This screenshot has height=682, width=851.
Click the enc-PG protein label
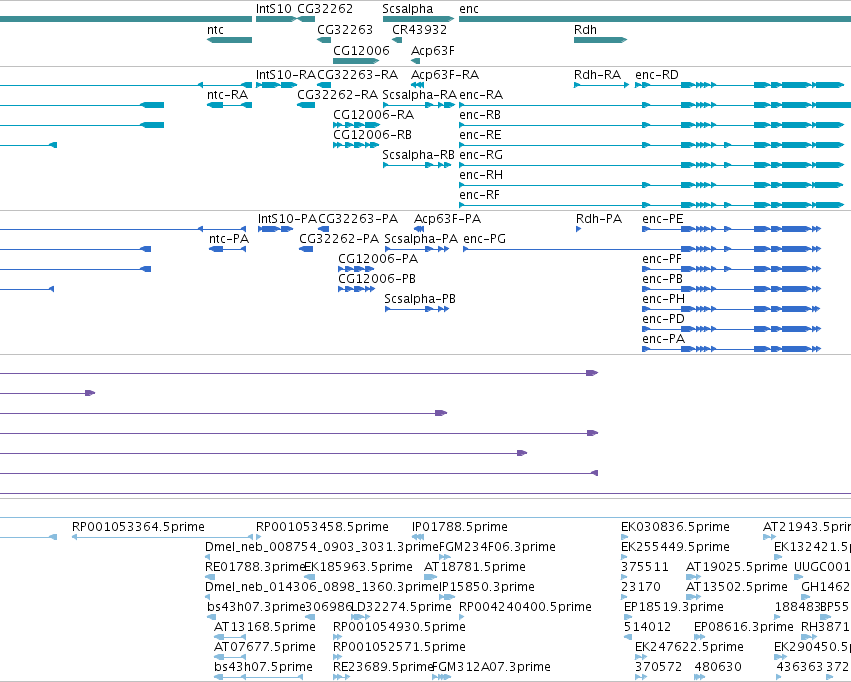[x=484, y=239]
